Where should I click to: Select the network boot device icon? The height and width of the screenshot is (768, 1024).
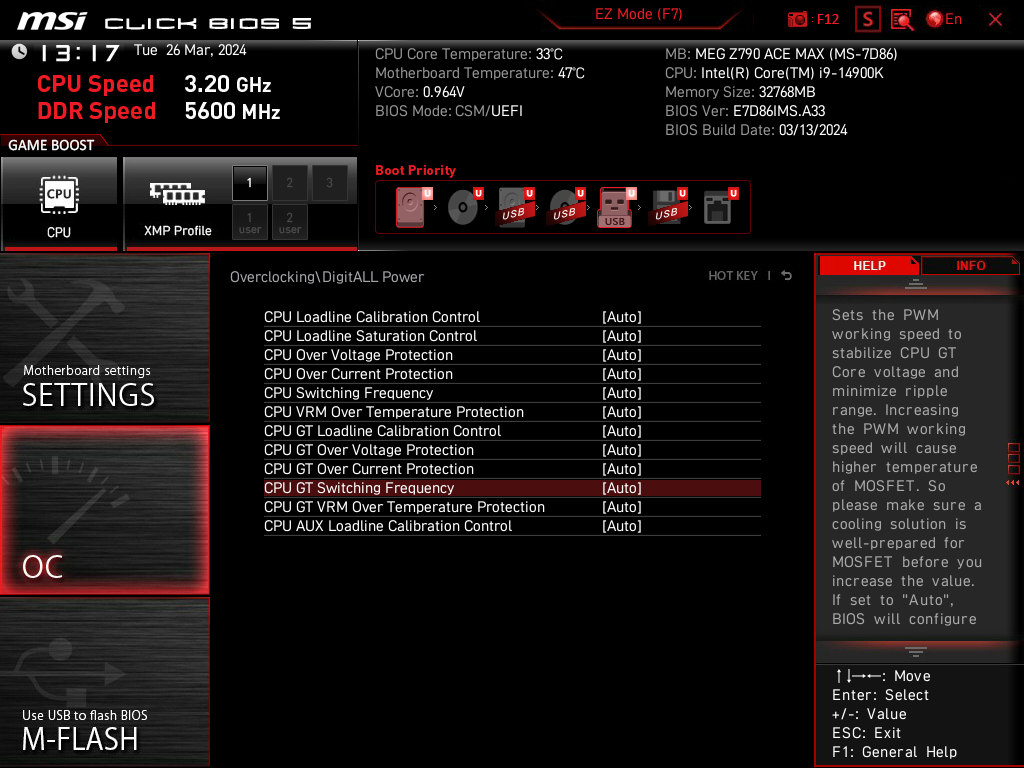[x=719, y=207]
